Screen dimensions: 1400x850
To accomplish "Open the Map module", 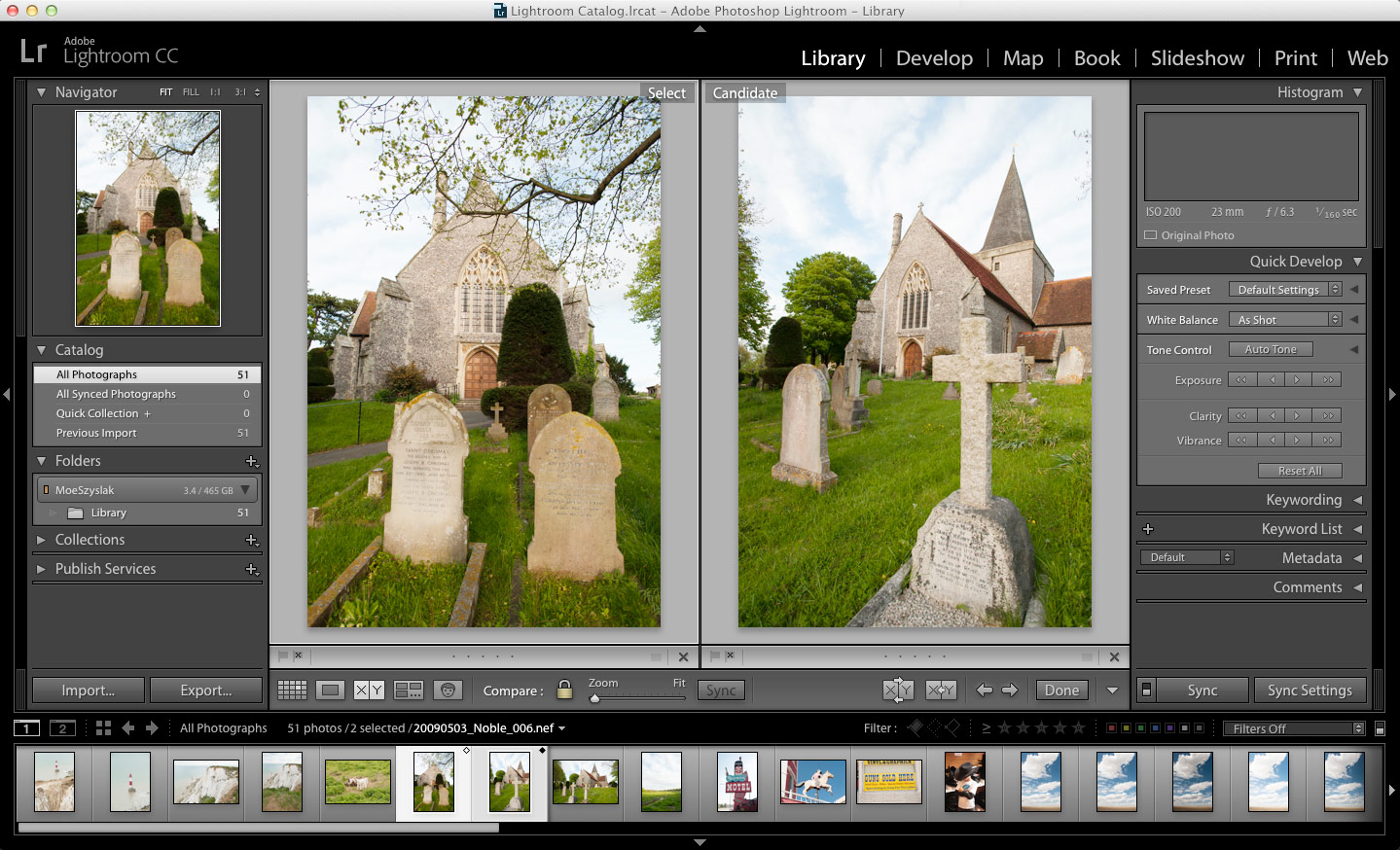I will [1023, 58].
